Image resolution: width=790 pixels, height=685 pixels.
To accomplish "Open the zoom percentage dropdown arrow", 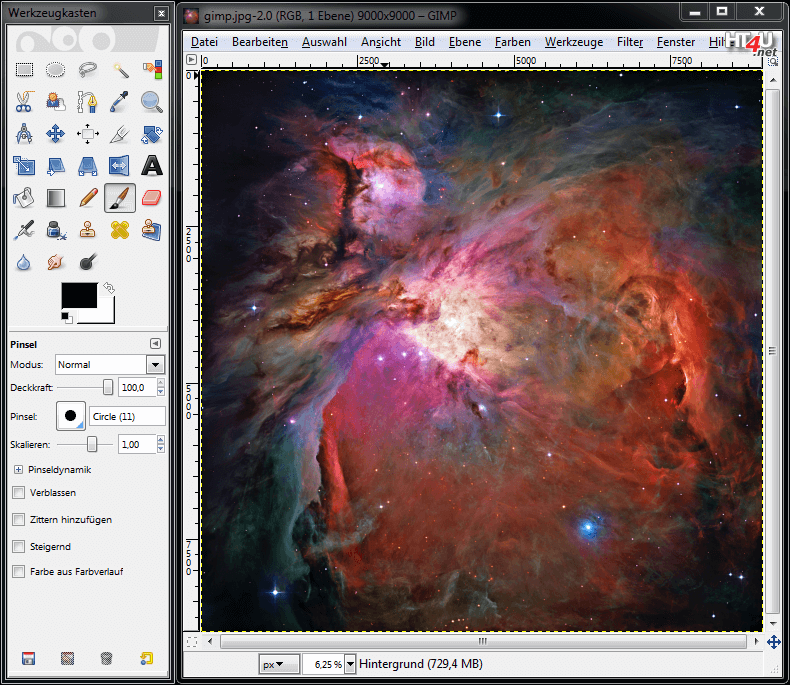I will (x=350, y=664).
